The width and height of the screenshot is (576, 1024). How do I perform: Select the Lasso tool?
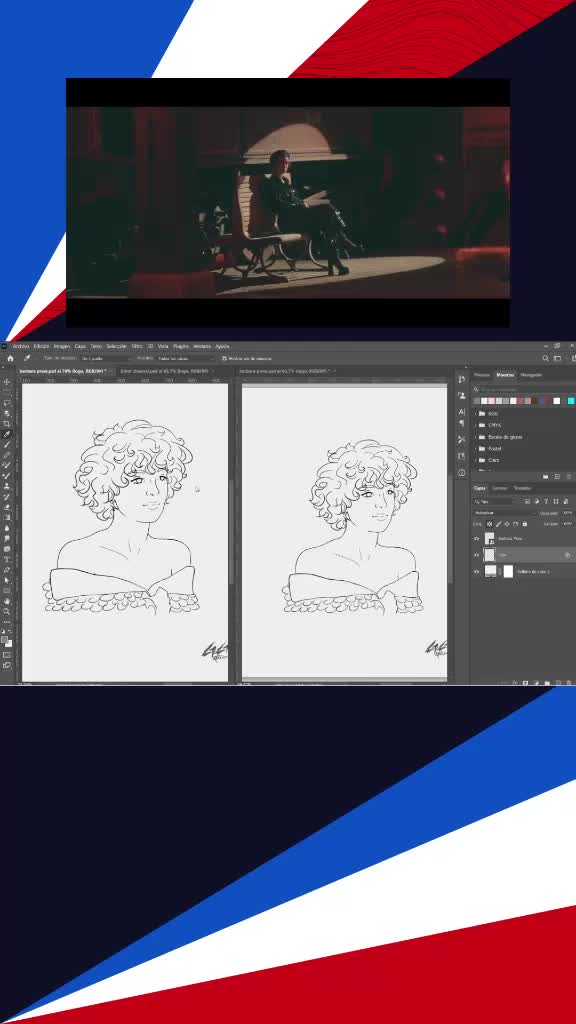(x=7, y=403)
